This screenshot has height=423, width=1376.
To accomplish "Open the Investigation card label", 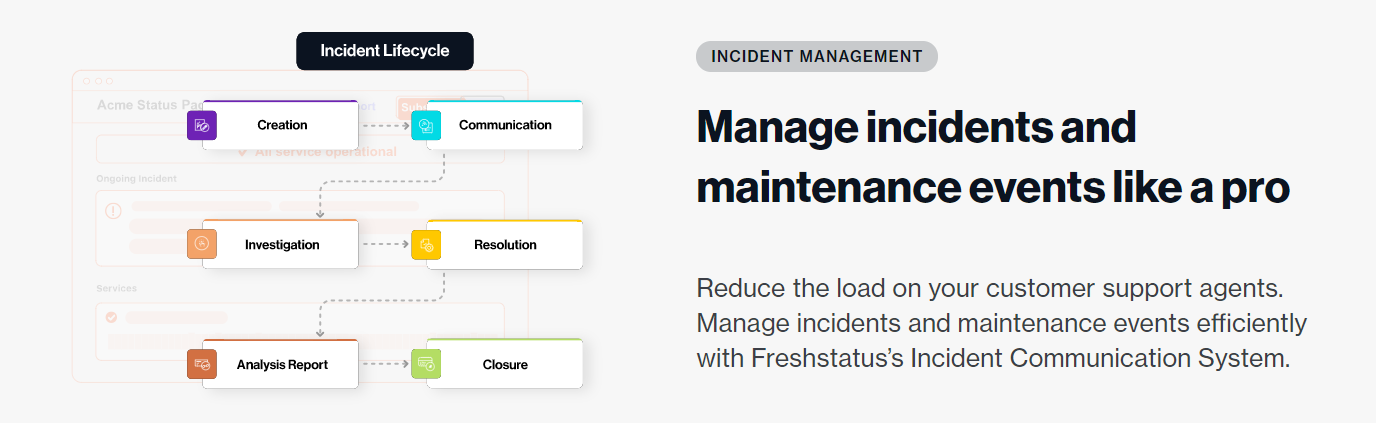I will point(282,245).
